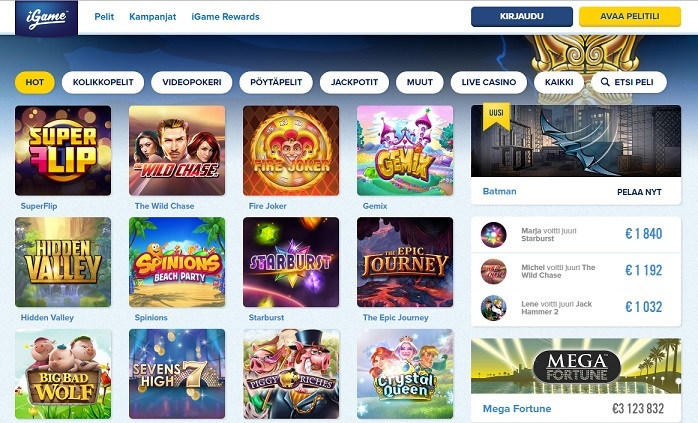Click Jack Hammer 2 winner icon

pos(493,308)
